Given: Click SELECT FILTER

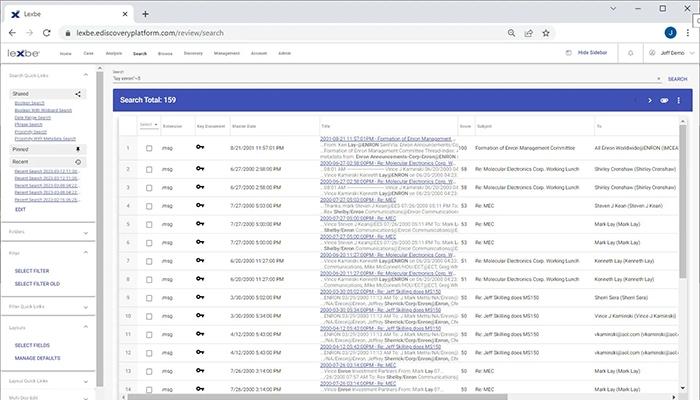Looking at the screenshot, I should tap(32, 271).
